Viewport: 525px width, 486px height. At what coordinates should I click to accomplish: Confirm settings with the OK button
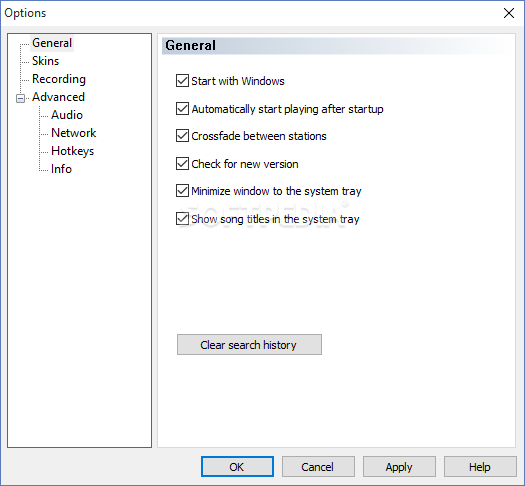[x=237, y=467]
